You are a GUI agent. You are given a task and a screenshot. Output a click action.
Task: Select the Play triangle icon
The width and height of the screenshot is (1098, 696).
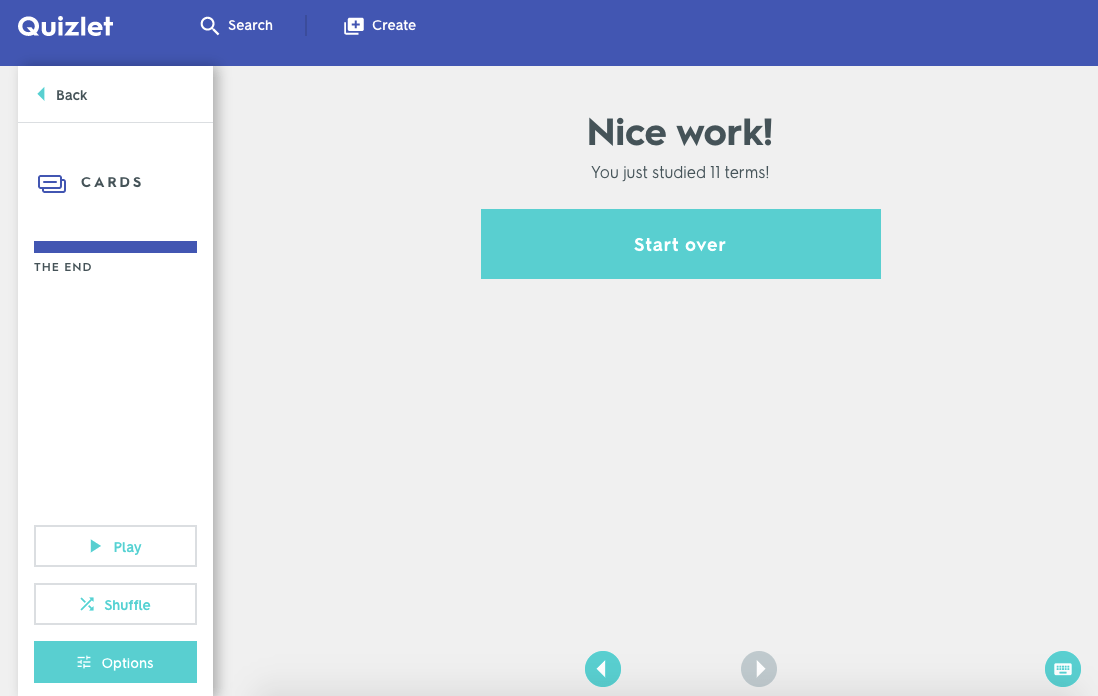97,546
